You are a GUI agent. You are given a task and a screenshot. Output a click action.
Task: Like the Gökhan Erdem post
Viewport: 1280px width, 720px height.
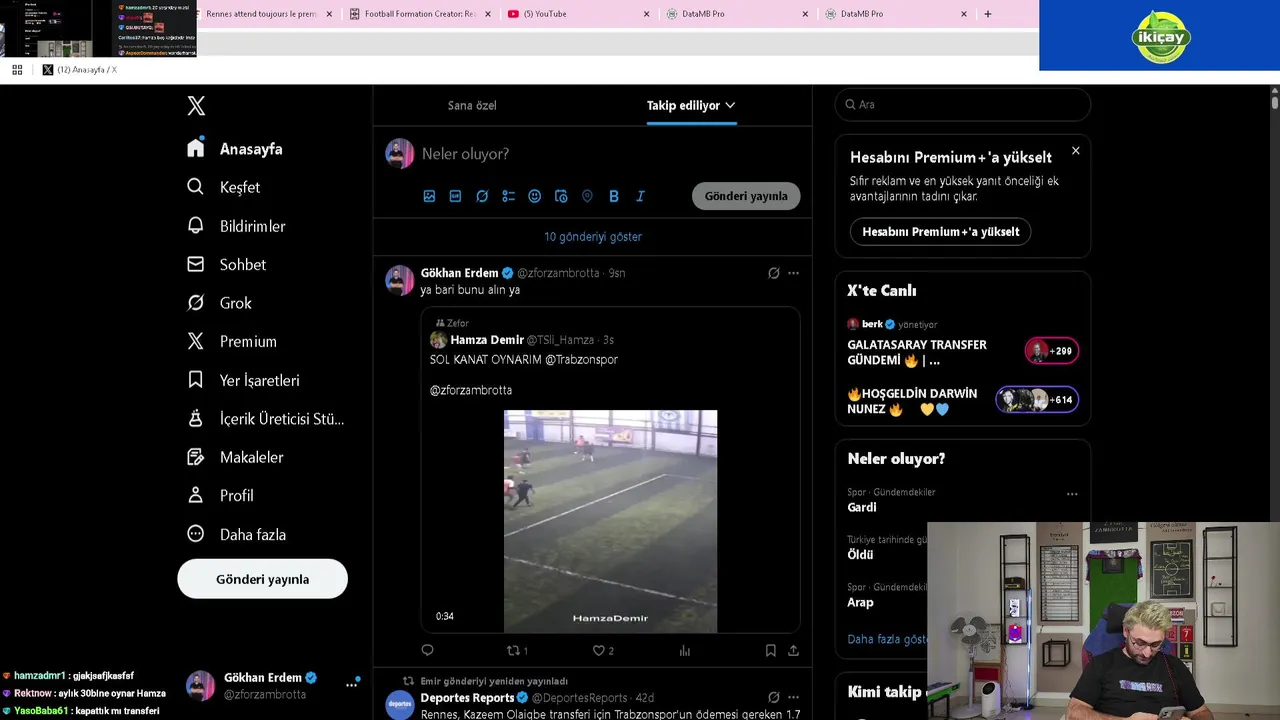tap(599, 650)
